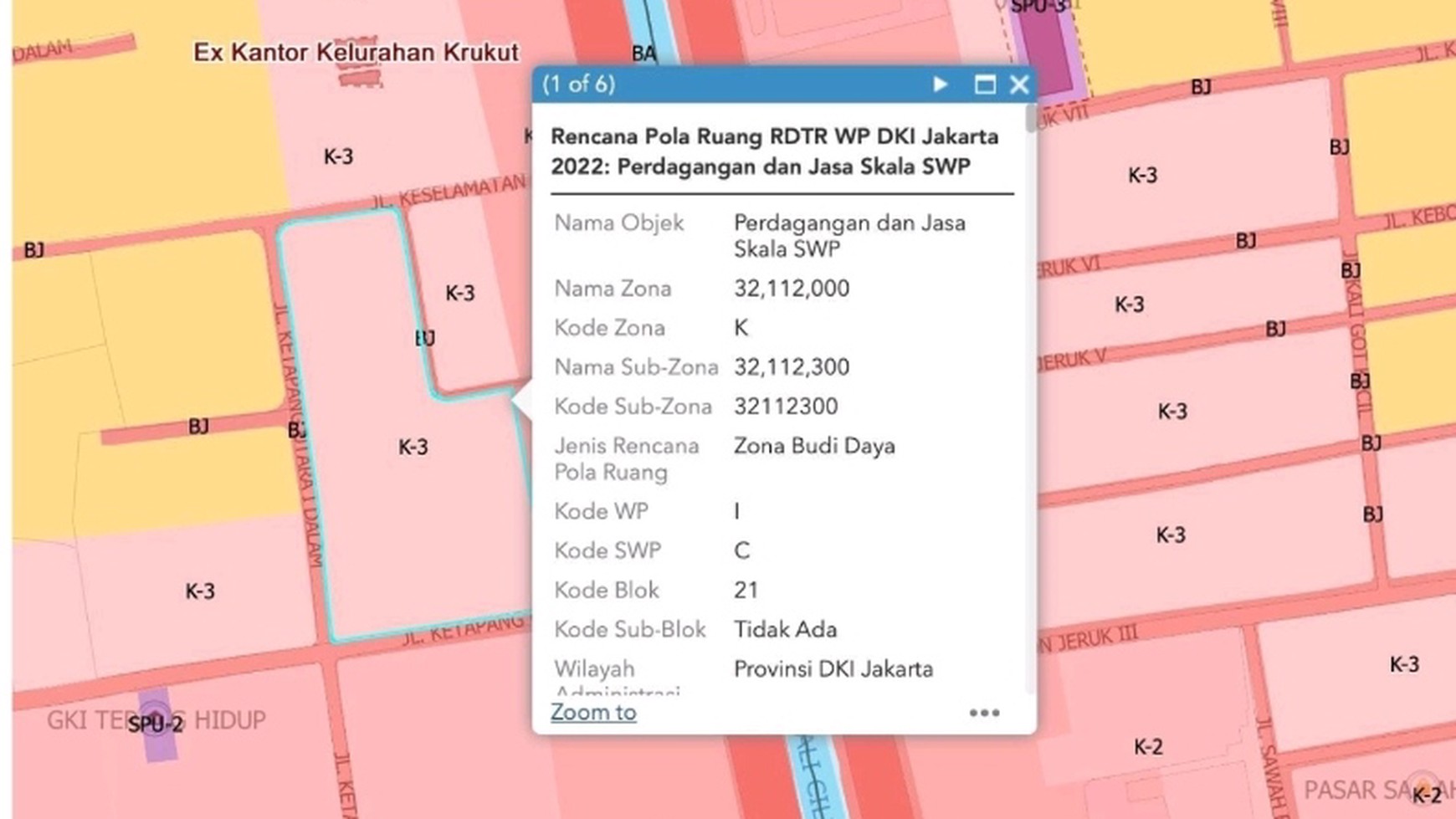The height and width of the screenshot is (819, 1456).
Task: Click the "Zona Budi Daya" value
Action: click(x=814, y=446)
